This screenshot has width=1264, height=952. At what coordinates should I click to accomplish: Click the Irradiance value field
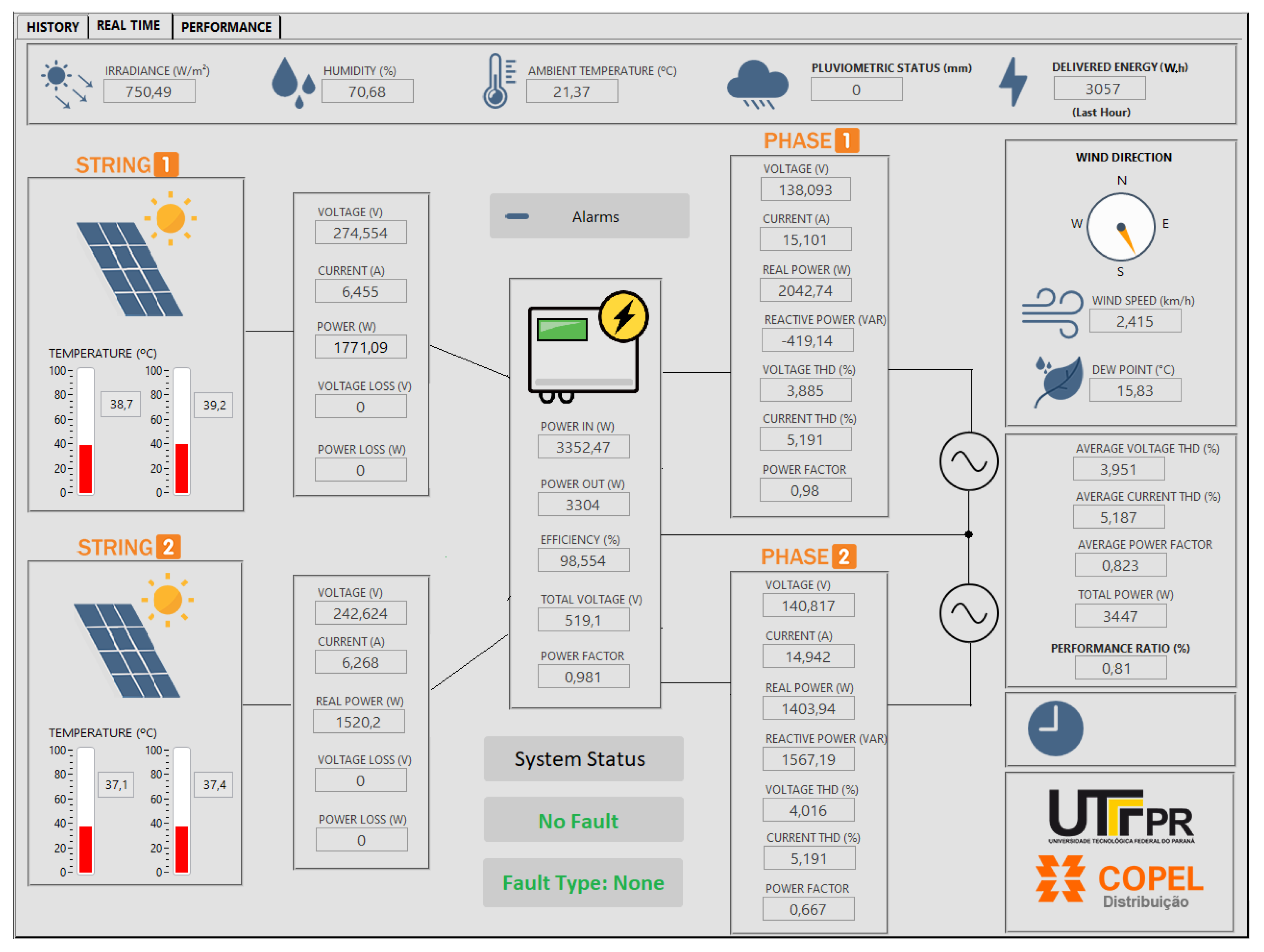click(149, 92)
